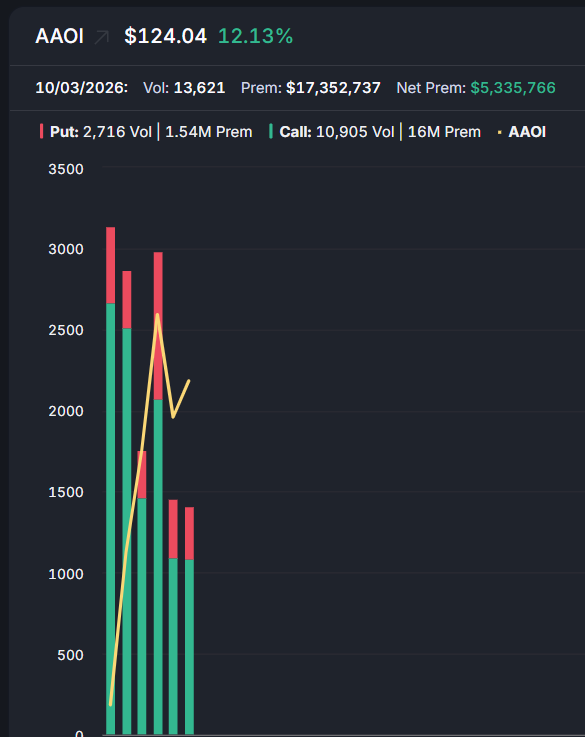585x737 pixels.
Task: Toggle the Call series legend
Action: point(375,132)
